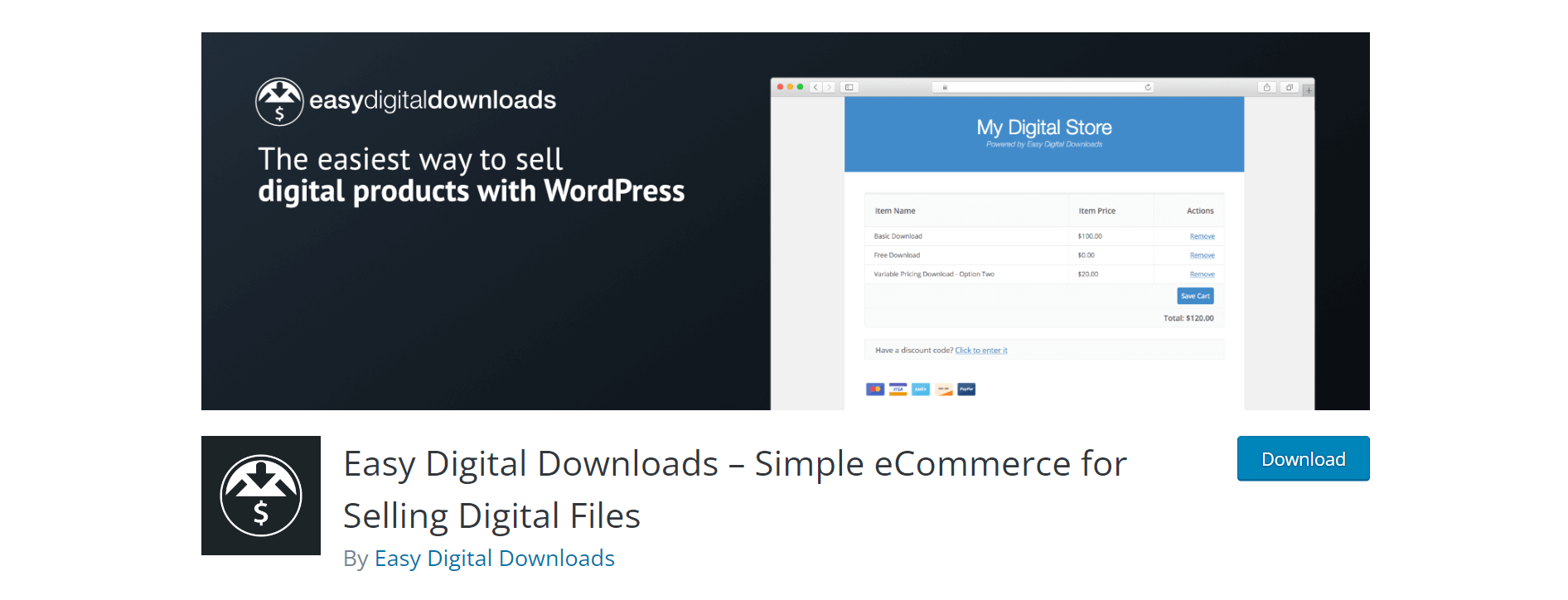Click the browser back arrow in mockup
Image resolution: width=1568 pixels, height=600 pixels.
(815, 87)
